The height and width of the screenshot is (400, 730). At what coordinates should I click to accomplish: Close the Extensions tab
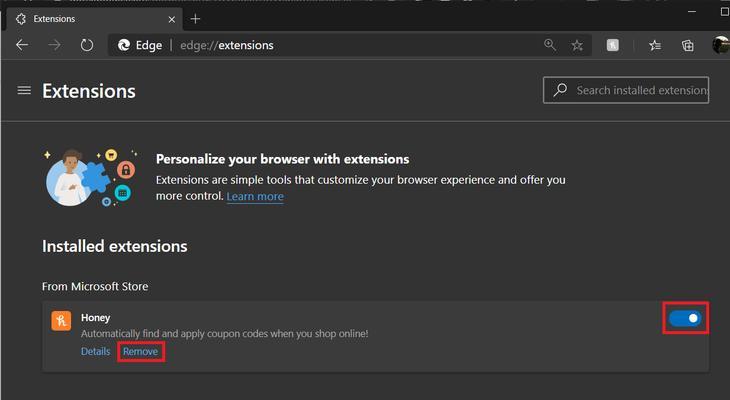point(172,20)
